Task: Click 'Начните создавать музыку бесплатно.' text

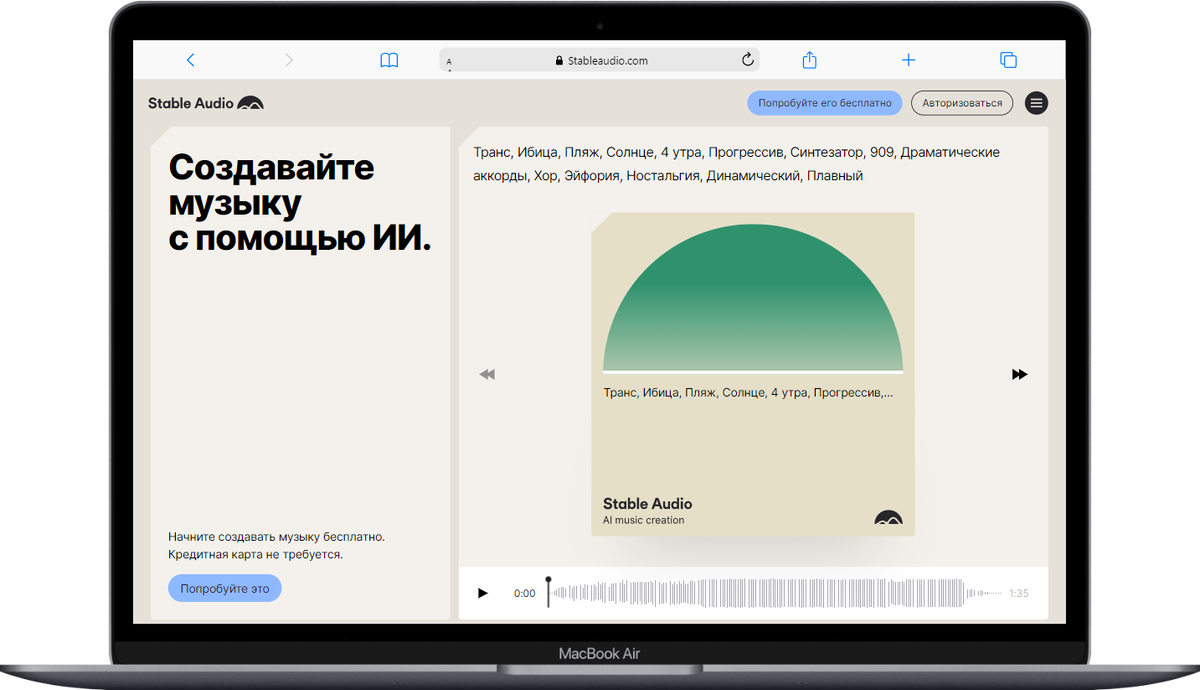Action: [276, 537]
